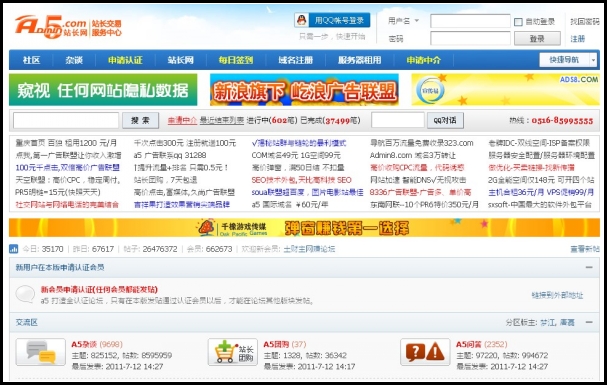Click the 重庆首页 百独 租用1200元/月 ad
This screenshot has height=385, width=607.
pyautogui.click(x=66, y=143)
